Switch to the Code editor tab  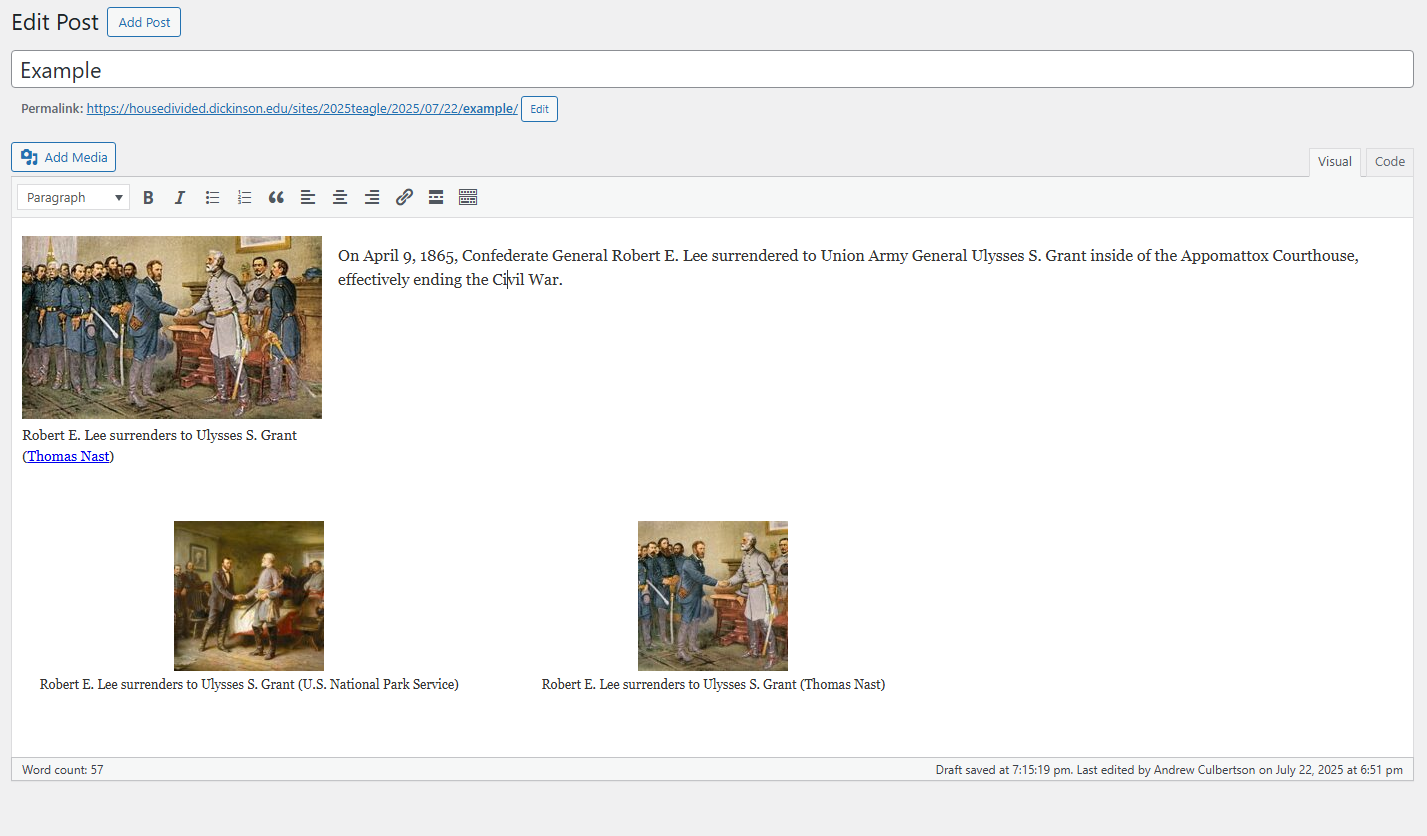[x=1390, y=162]
